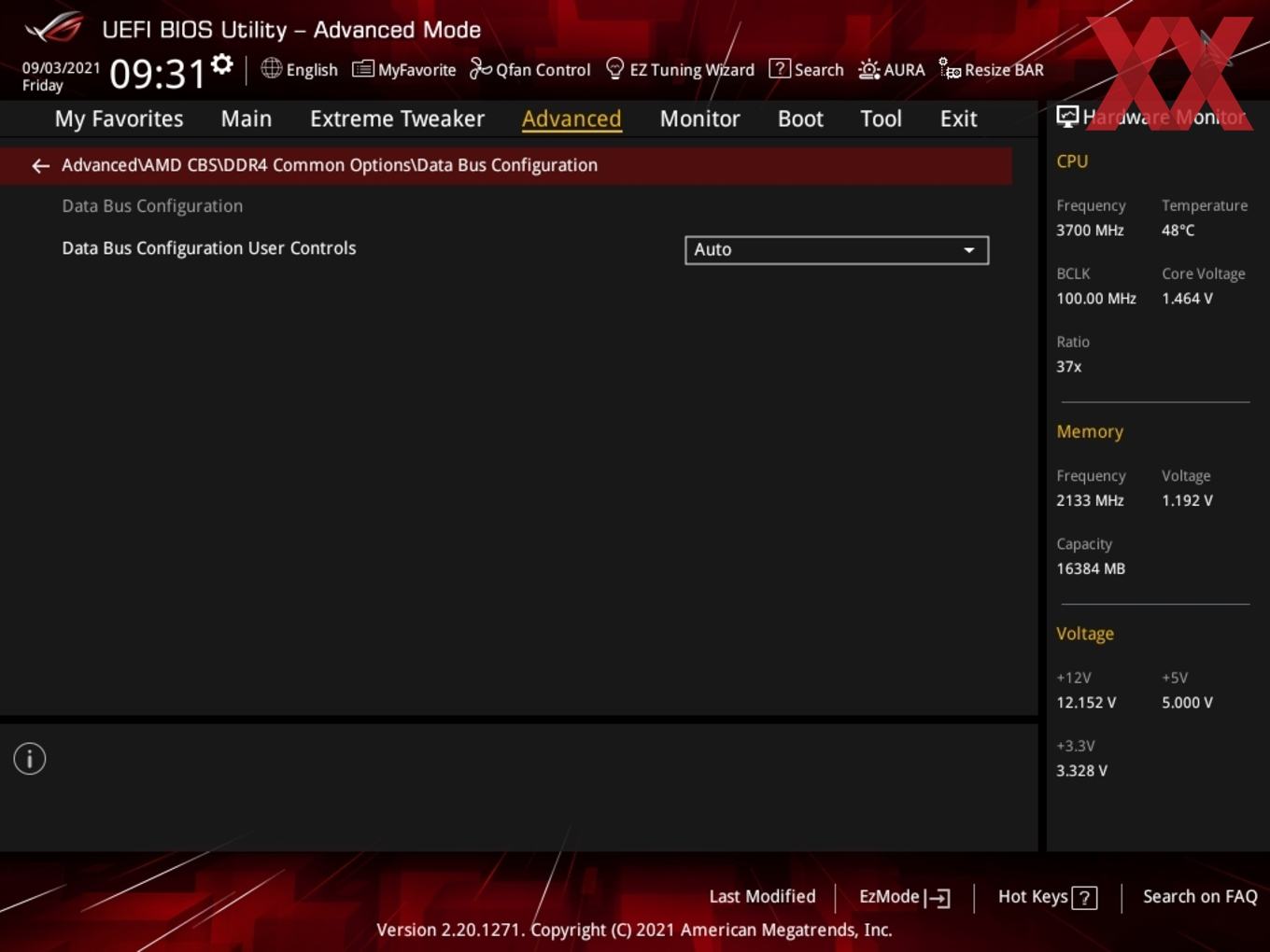
Task: Go to the Exit tab
Action: pyautogui.click(x=958, y=119)
